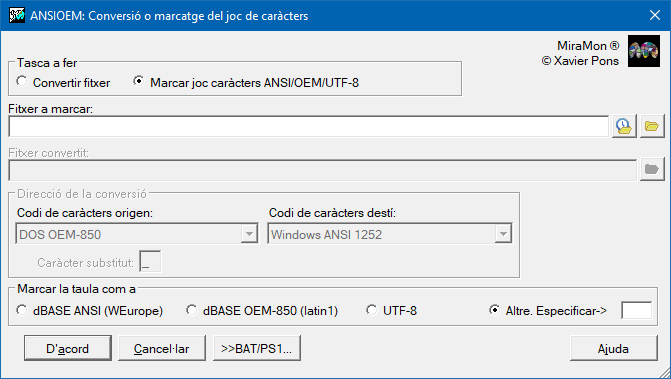The image size is (671, 379).
Task: Click the disabled folder icon for Fitxer convertit
Action: (652, 169)
